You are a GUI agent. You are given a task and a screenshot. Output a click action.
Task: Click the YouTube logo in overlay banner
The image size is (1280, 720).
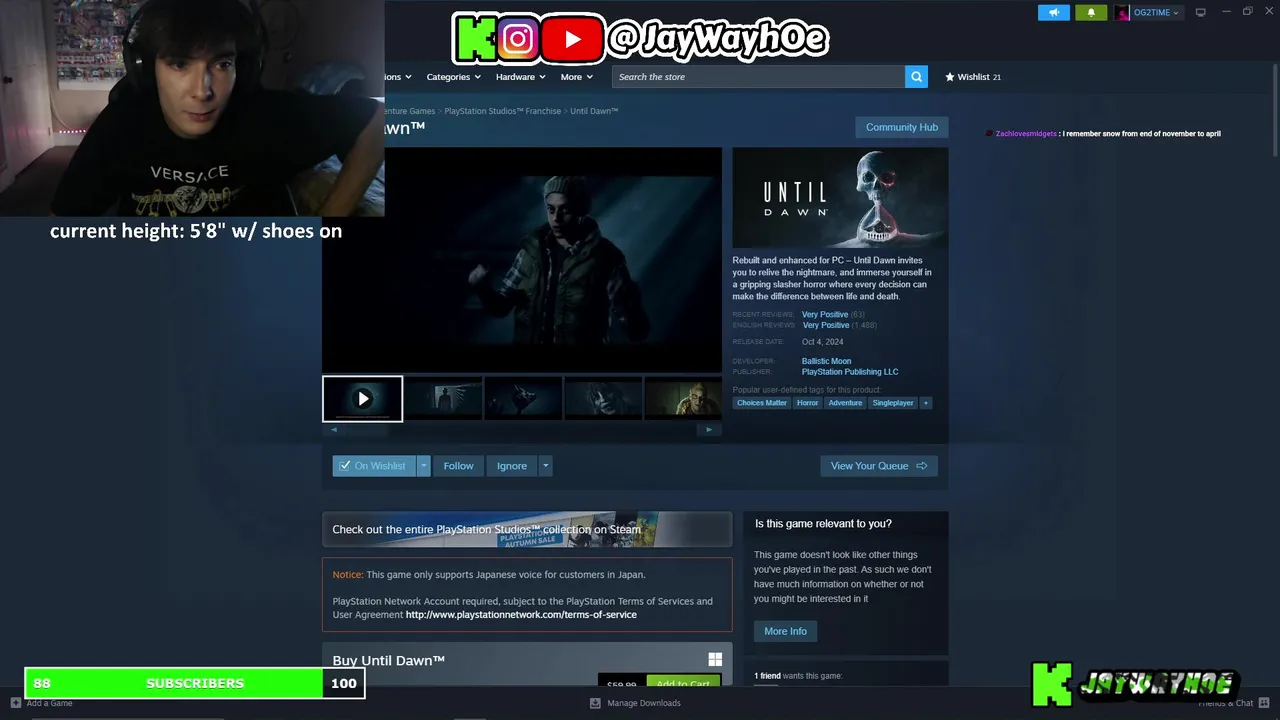(x=572, y=39)
